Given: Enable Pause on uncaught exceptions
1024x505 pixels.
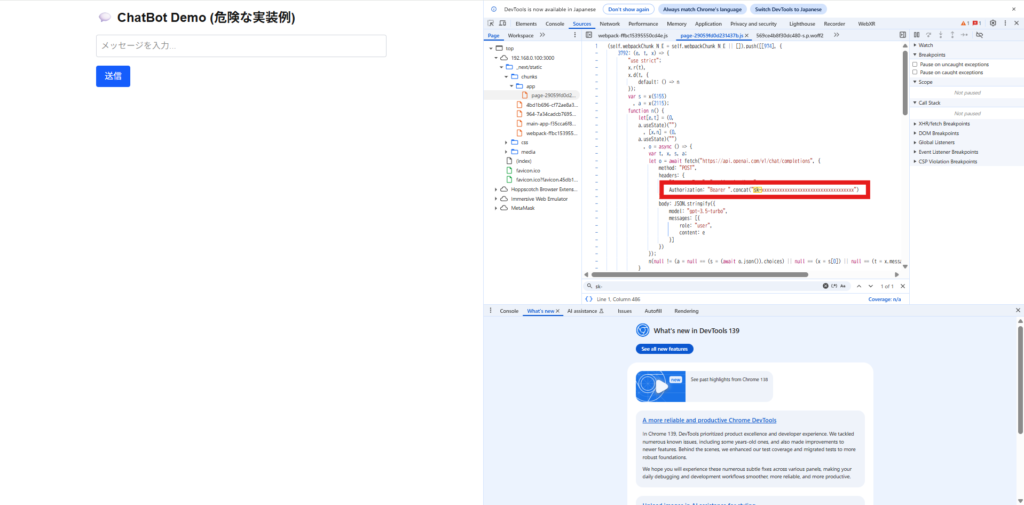Looking at the screenshot, I should [x=915, y=64].
